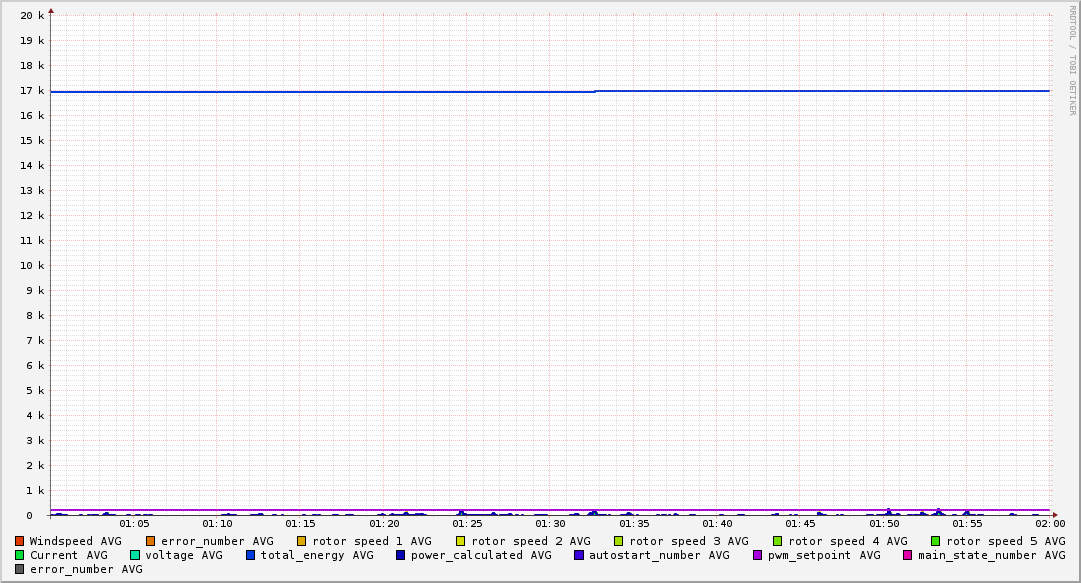Viewport: 1081px width, 583px height.
Task: Click the 01:20 time axis label
Action: [x=384, y=524]
